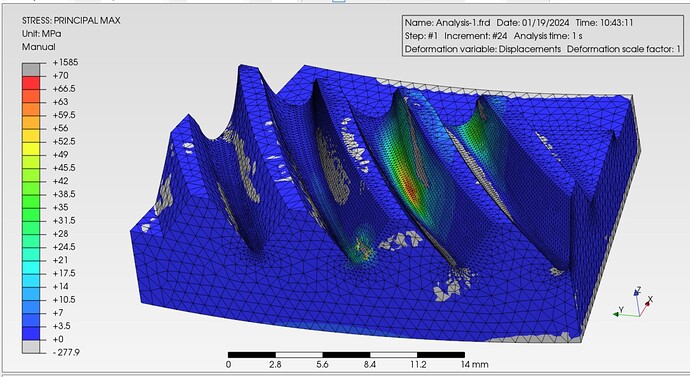Click the X axis arrow of the triad

pyautogui.click(x=647, y=304)
